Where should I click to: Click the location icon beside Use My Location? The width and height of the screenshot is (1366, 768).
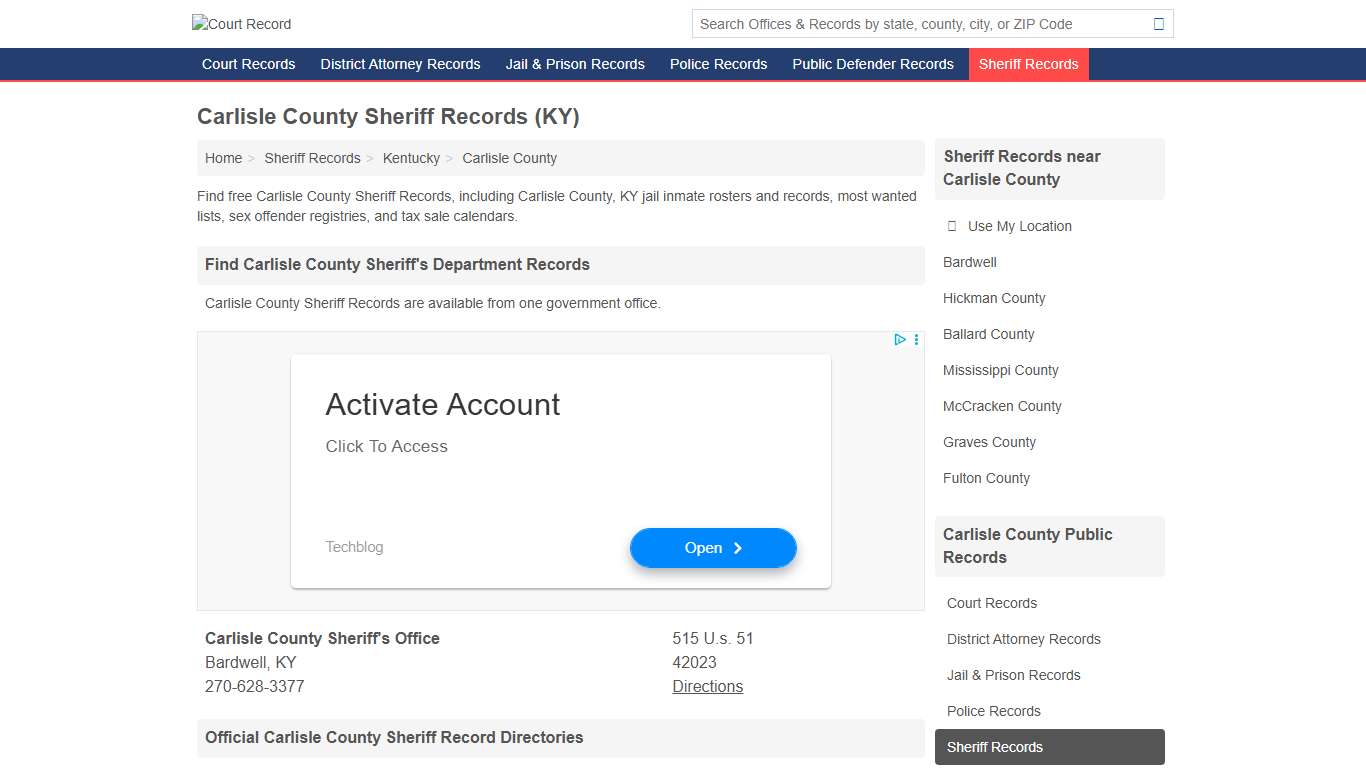(951, 226)
